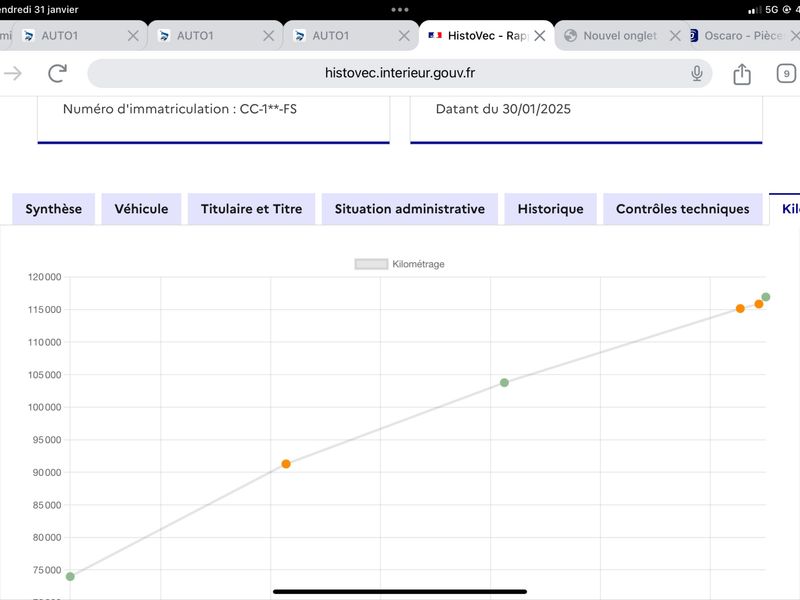Reload the HistoVec page

tap(58, 73)
